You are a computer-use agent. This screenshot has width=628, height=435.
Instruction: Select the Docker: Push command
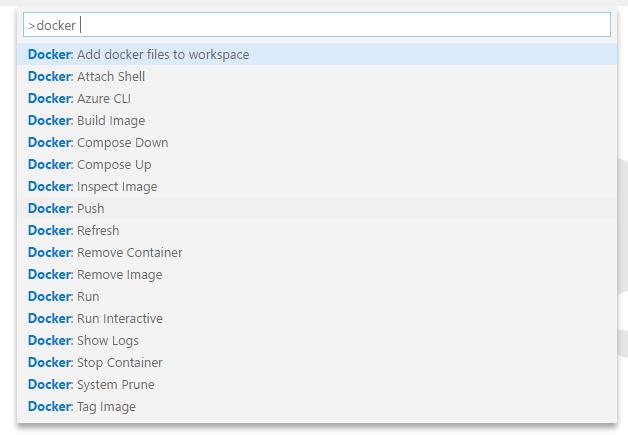click(x=317, y=208)
